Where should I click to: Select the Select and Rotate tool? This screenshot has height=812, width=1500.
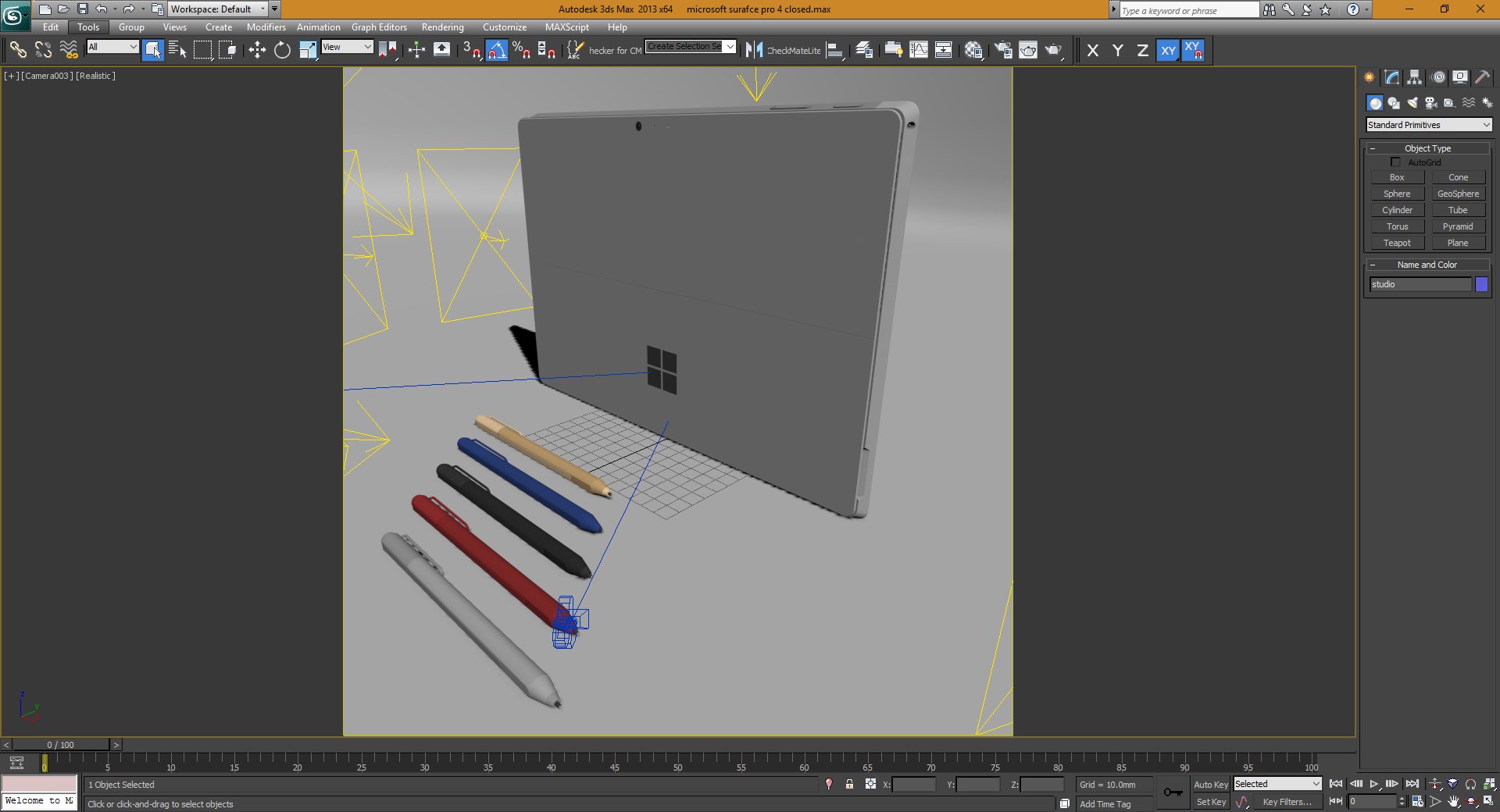pyautogui.click(x=282, y=50)
